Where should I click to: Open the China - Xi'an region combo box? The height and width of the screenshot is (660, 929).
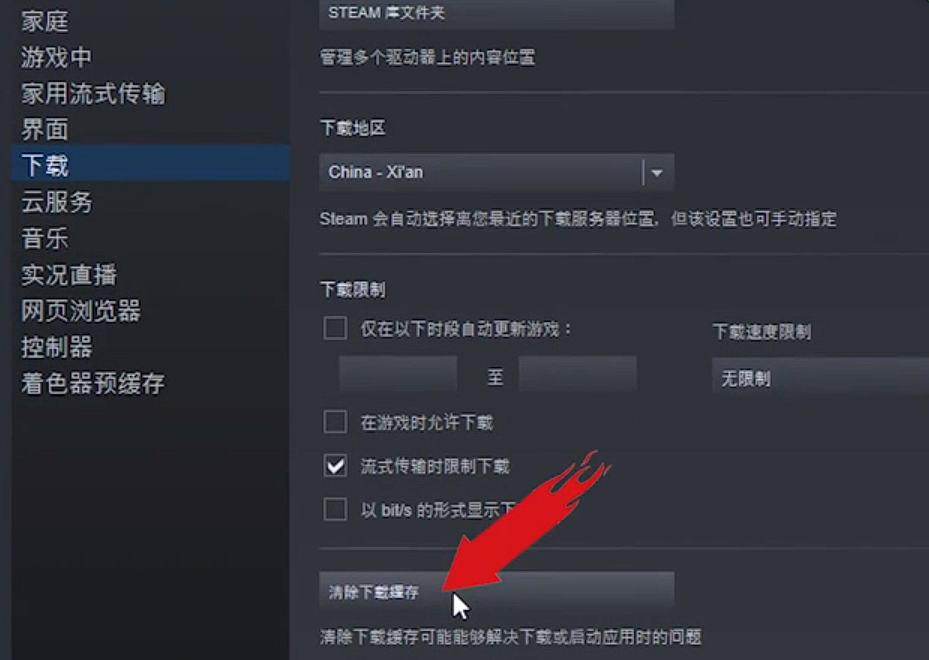(496, 172)
